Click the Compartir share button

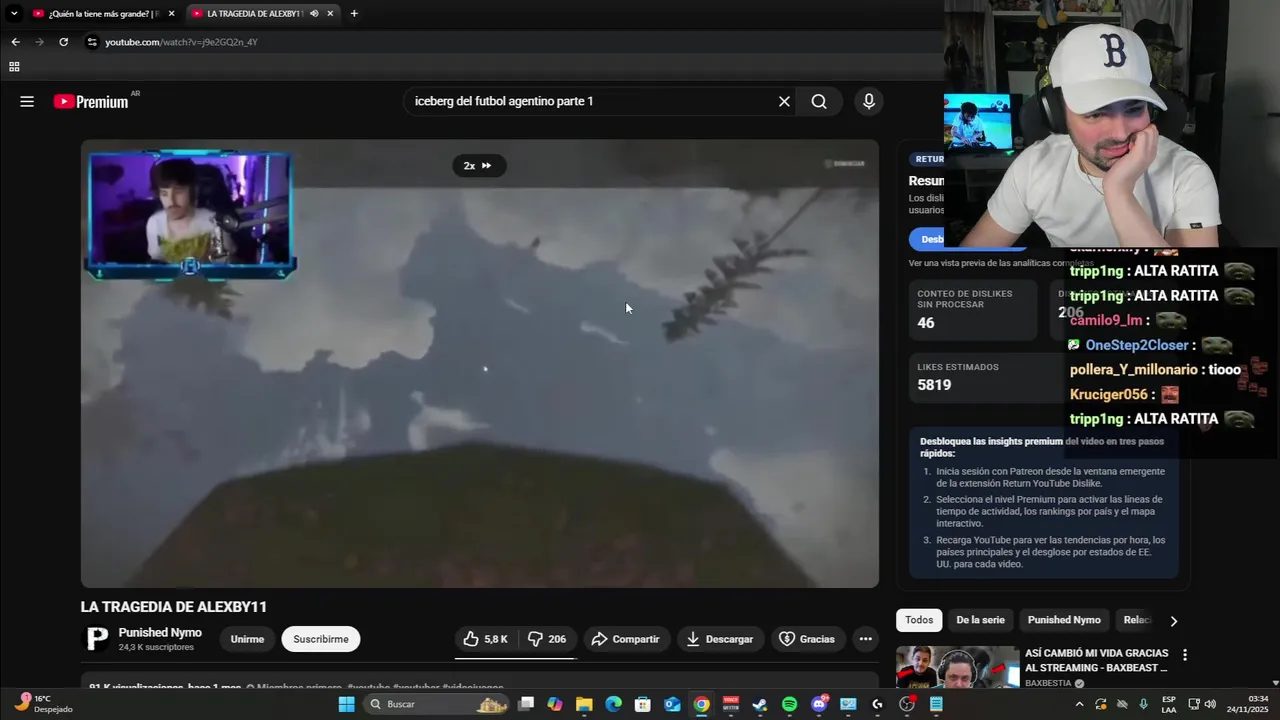[625, 639]
